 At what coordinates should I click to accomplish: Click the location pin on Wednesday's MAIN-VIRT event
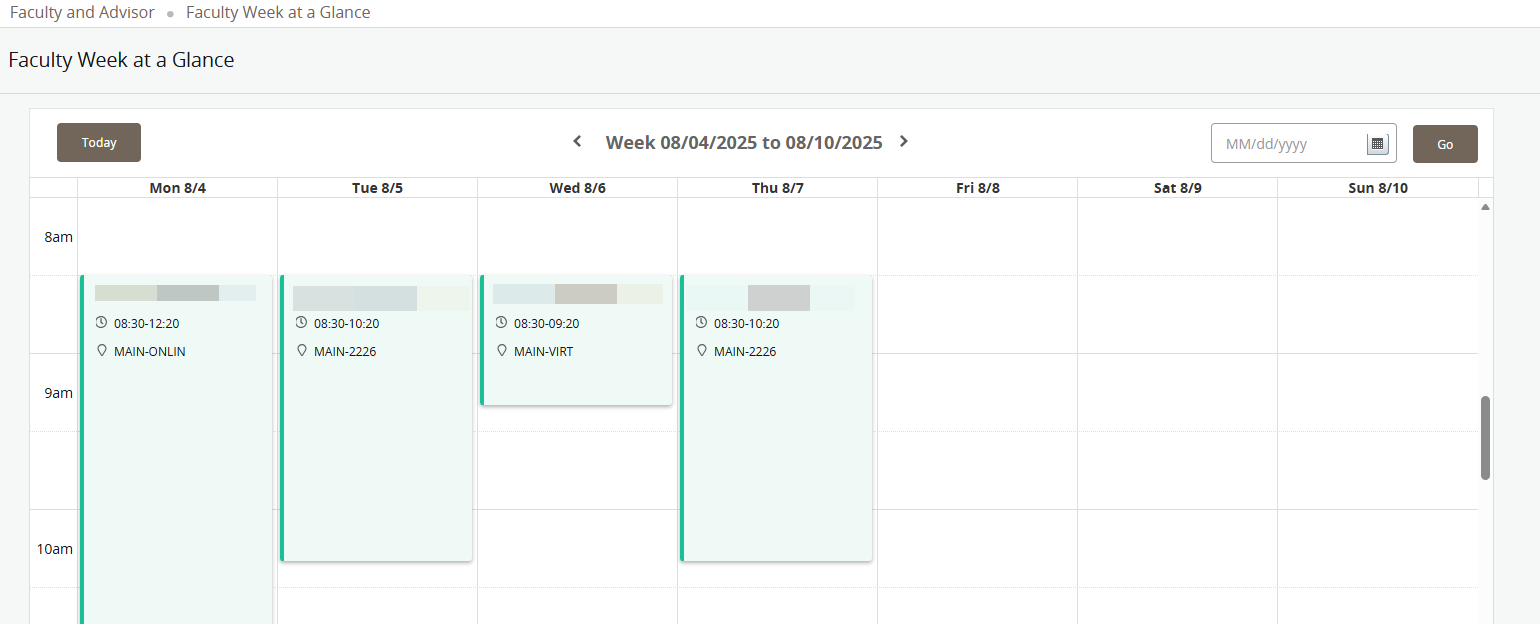(x=502, y=350)
